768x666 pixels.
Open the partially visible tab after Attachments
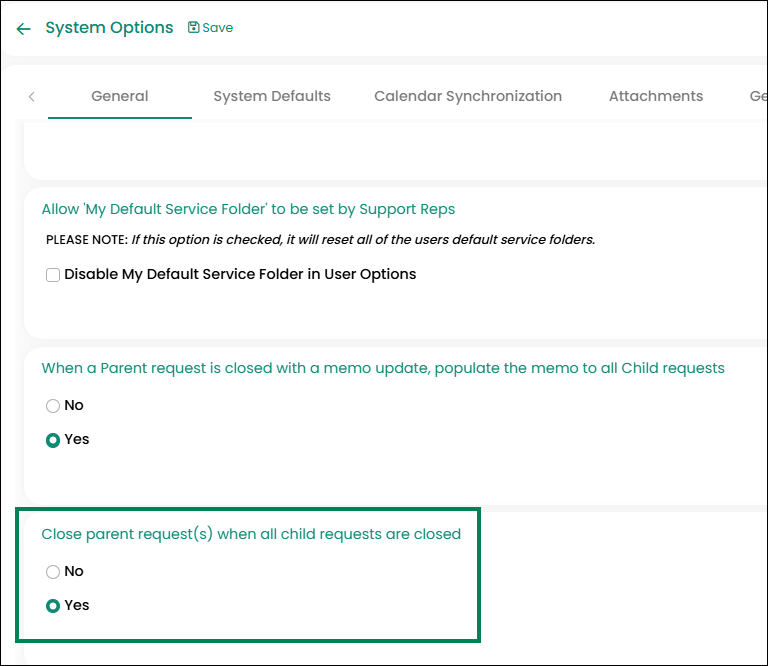coord(757,97)
